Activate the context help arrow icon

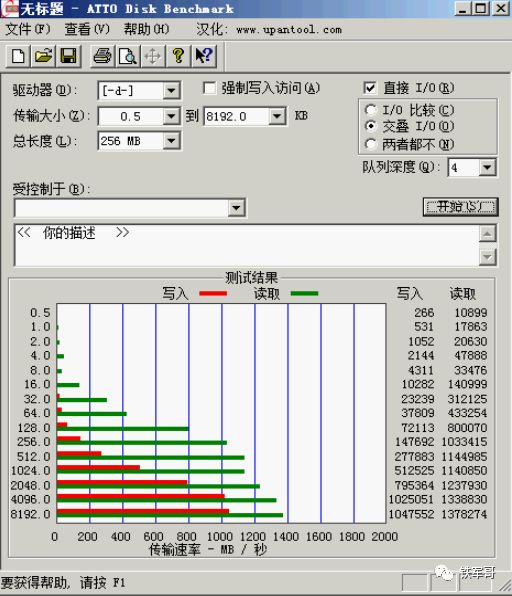click(x=204, y=56)
